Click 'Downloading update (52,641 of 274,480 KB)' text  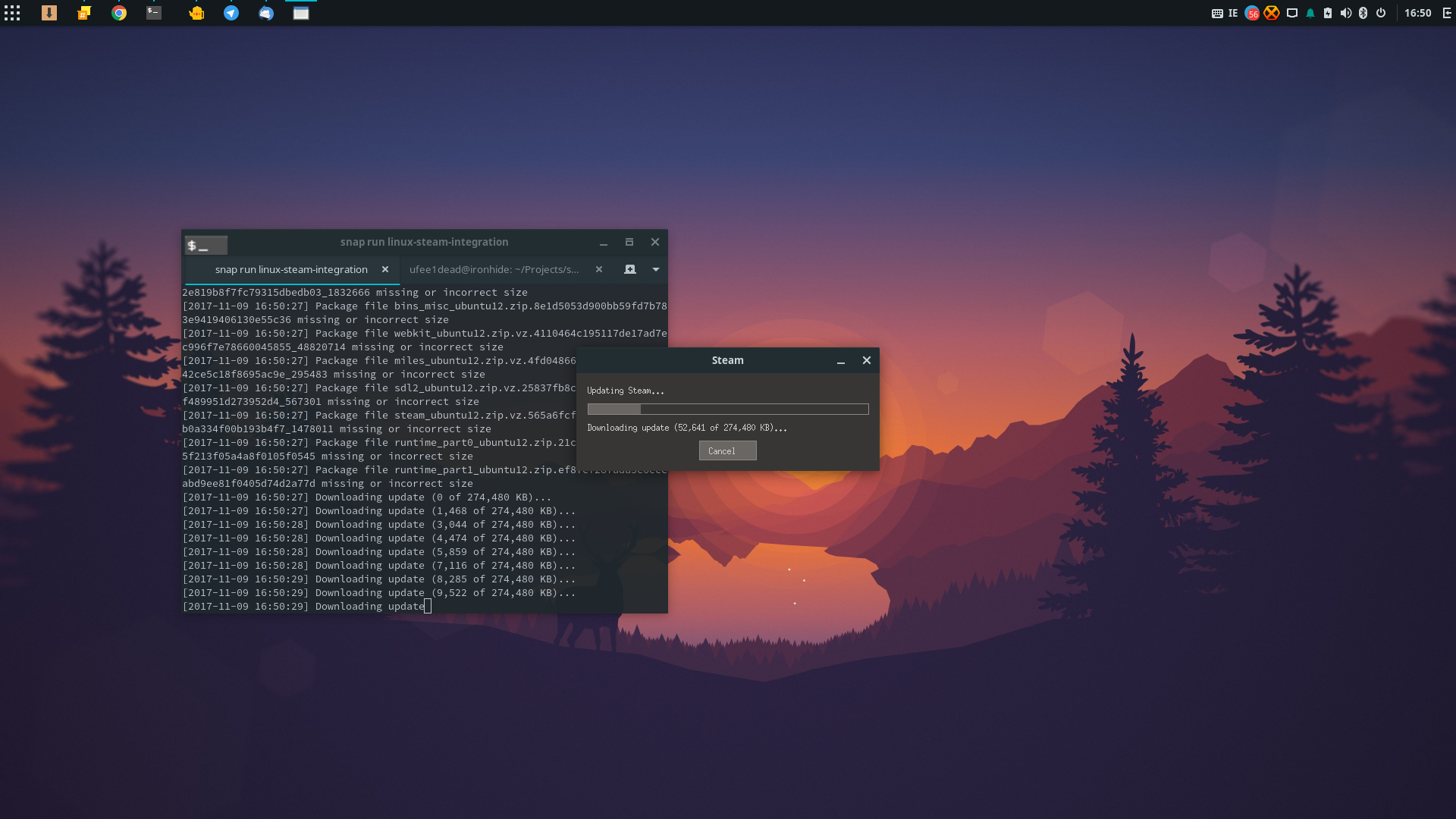(687, 428)
